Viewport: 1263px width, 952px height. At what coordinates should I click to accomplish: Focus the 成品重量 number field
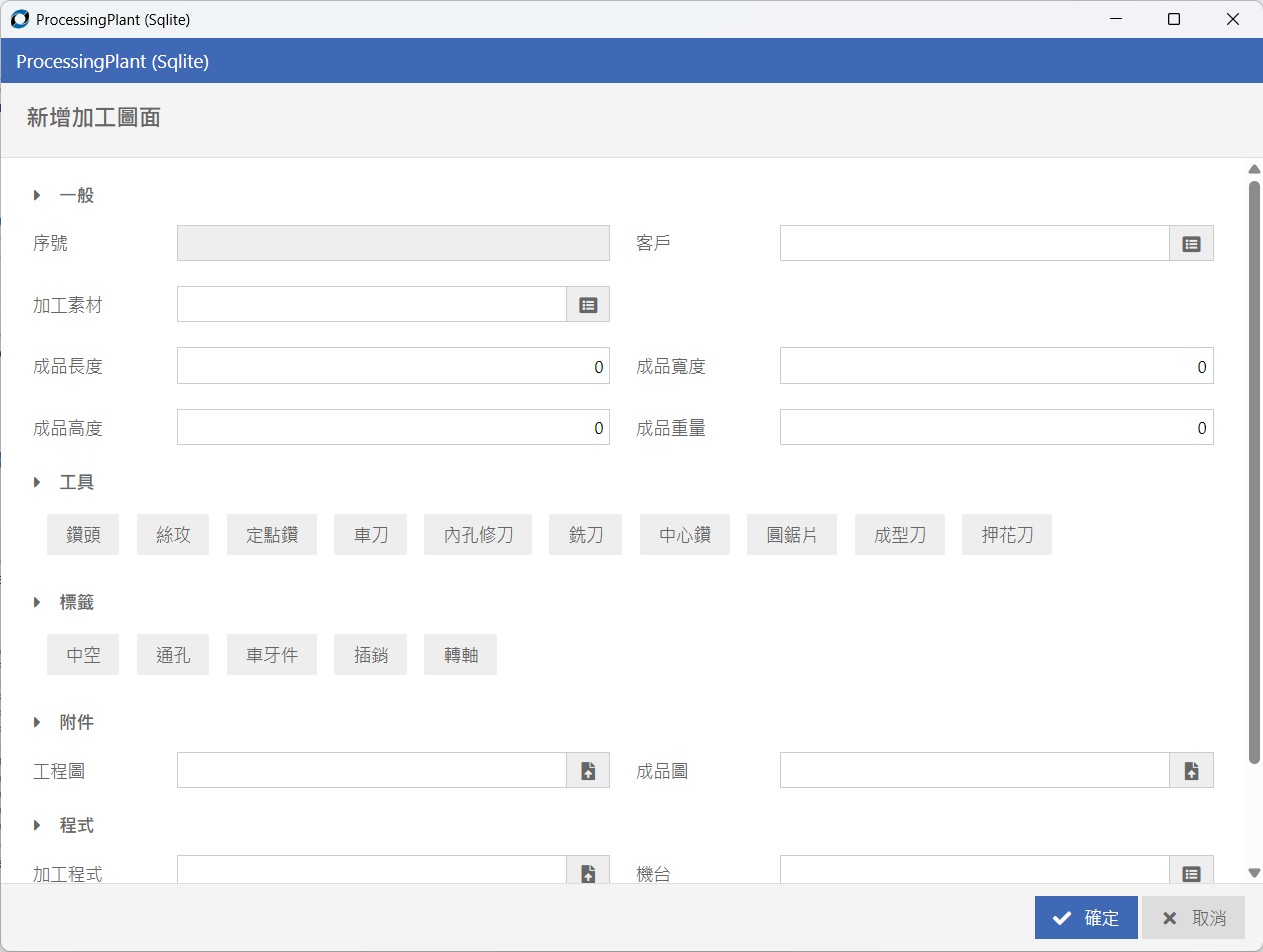coord(997,427)
